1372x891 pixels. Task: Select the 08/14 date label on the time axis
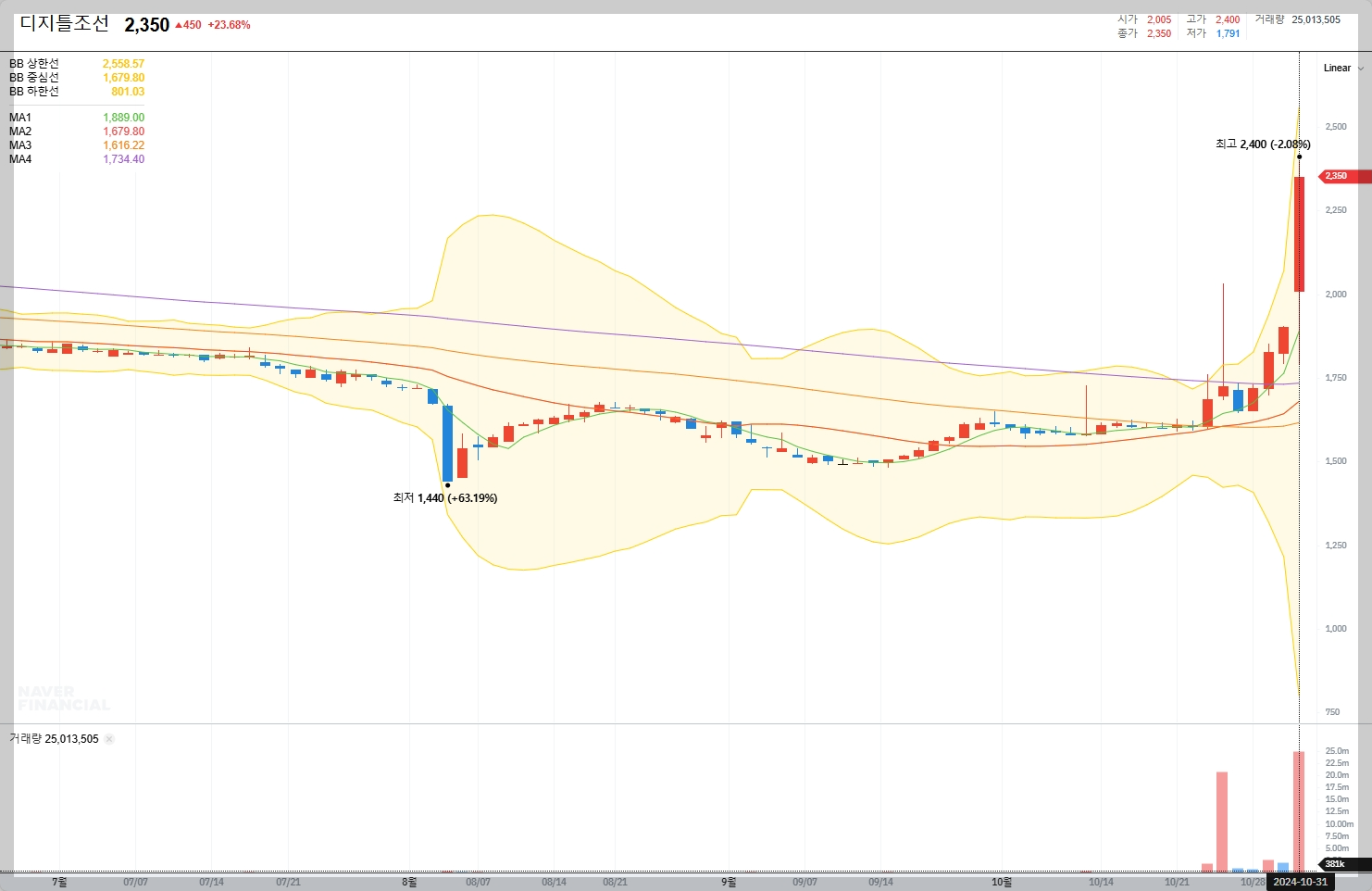click(554, 883)
